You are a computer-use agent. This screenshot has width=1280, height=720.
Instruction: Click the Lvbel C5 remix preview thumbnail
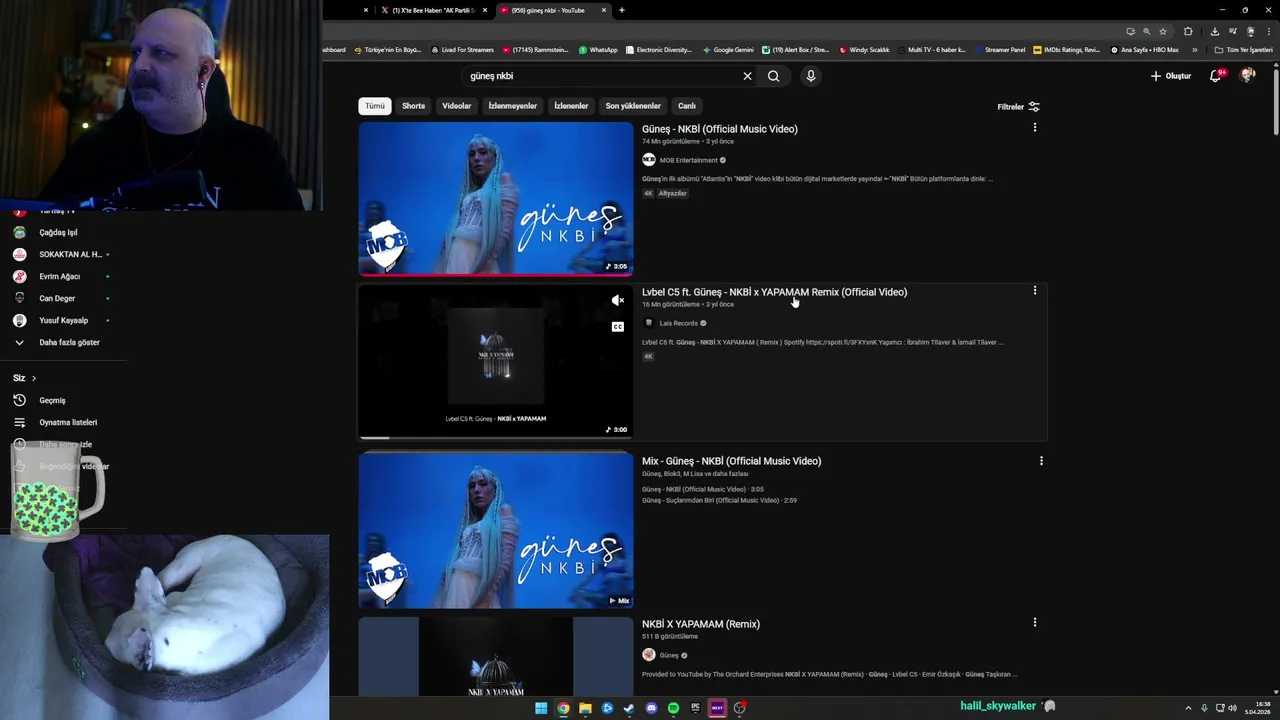496,362
